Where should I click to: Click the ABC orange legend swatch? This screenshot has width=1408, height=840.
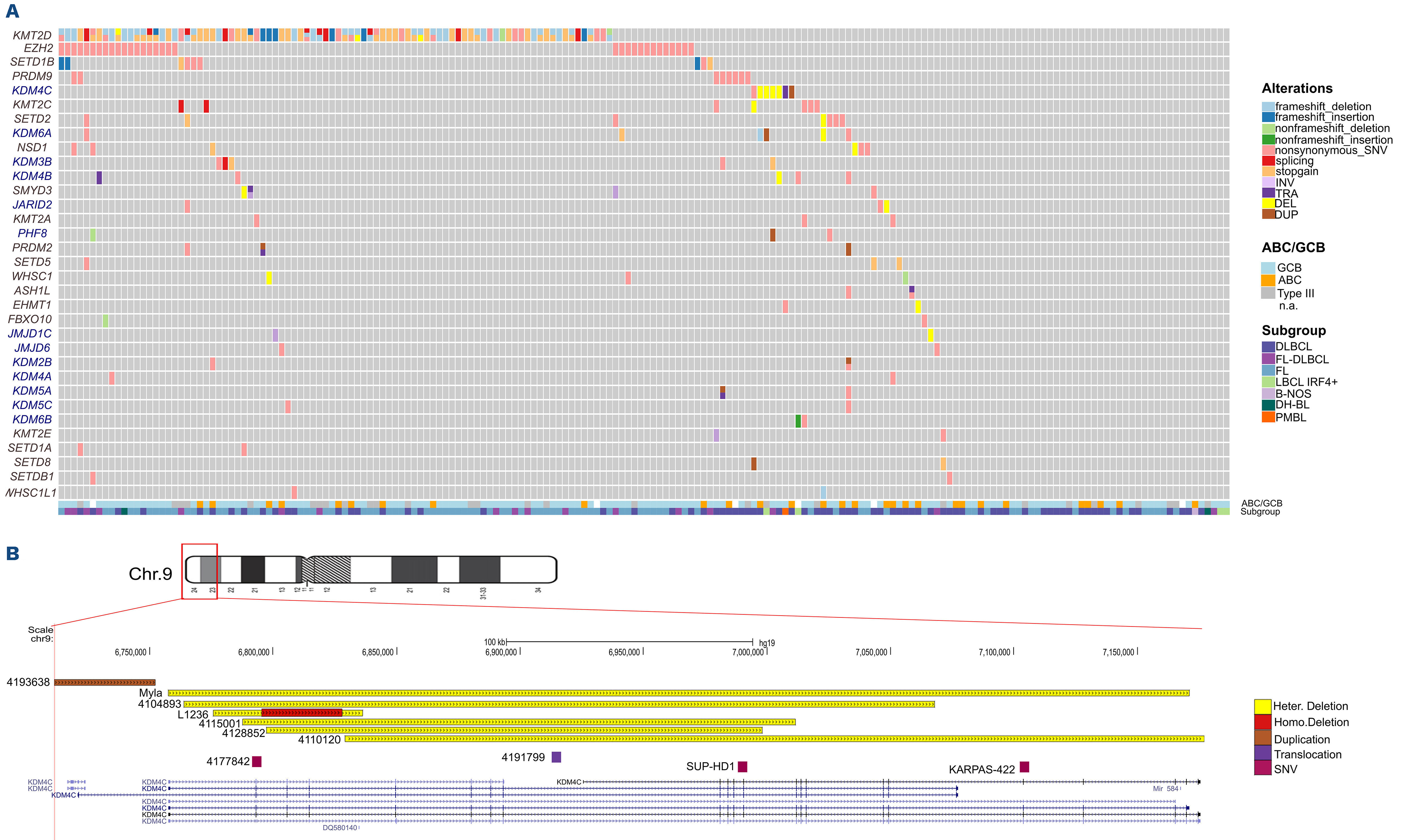click(1267, 280)
